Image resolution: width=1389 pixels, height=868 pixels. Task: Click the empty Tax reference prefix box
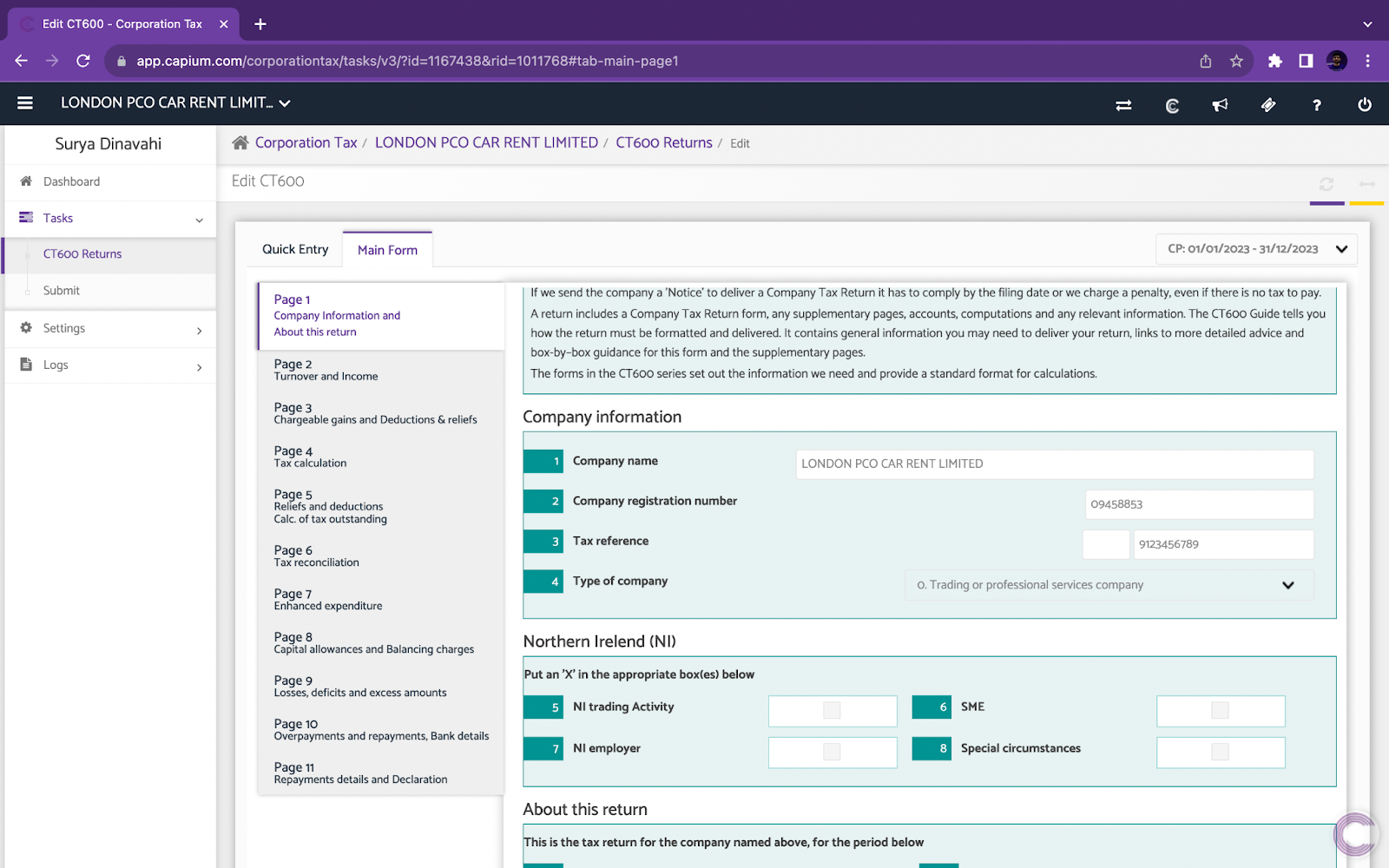tap(1106, 544)
